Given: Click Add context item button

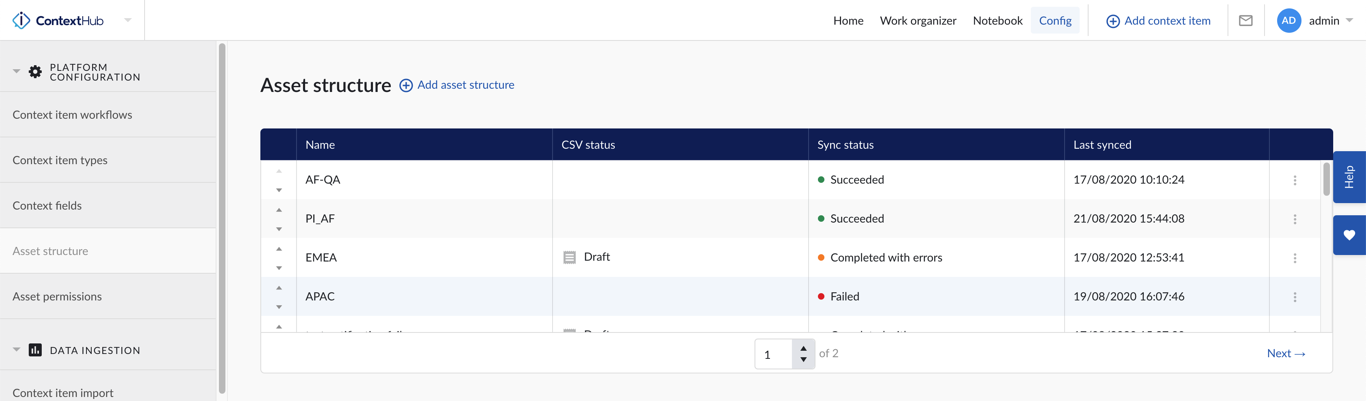Looking at the screenshot, I should click(x=1158, y=20).
